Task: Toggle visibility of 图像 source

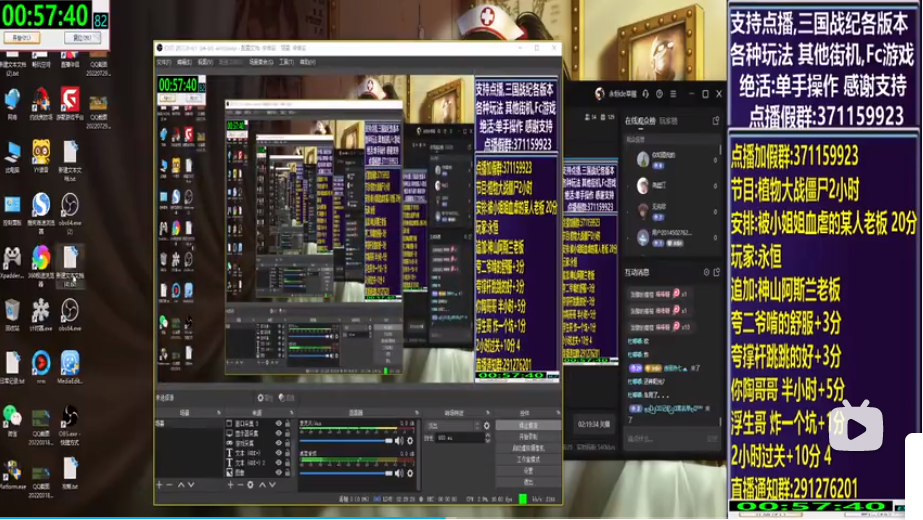Action: click(278, 472)
